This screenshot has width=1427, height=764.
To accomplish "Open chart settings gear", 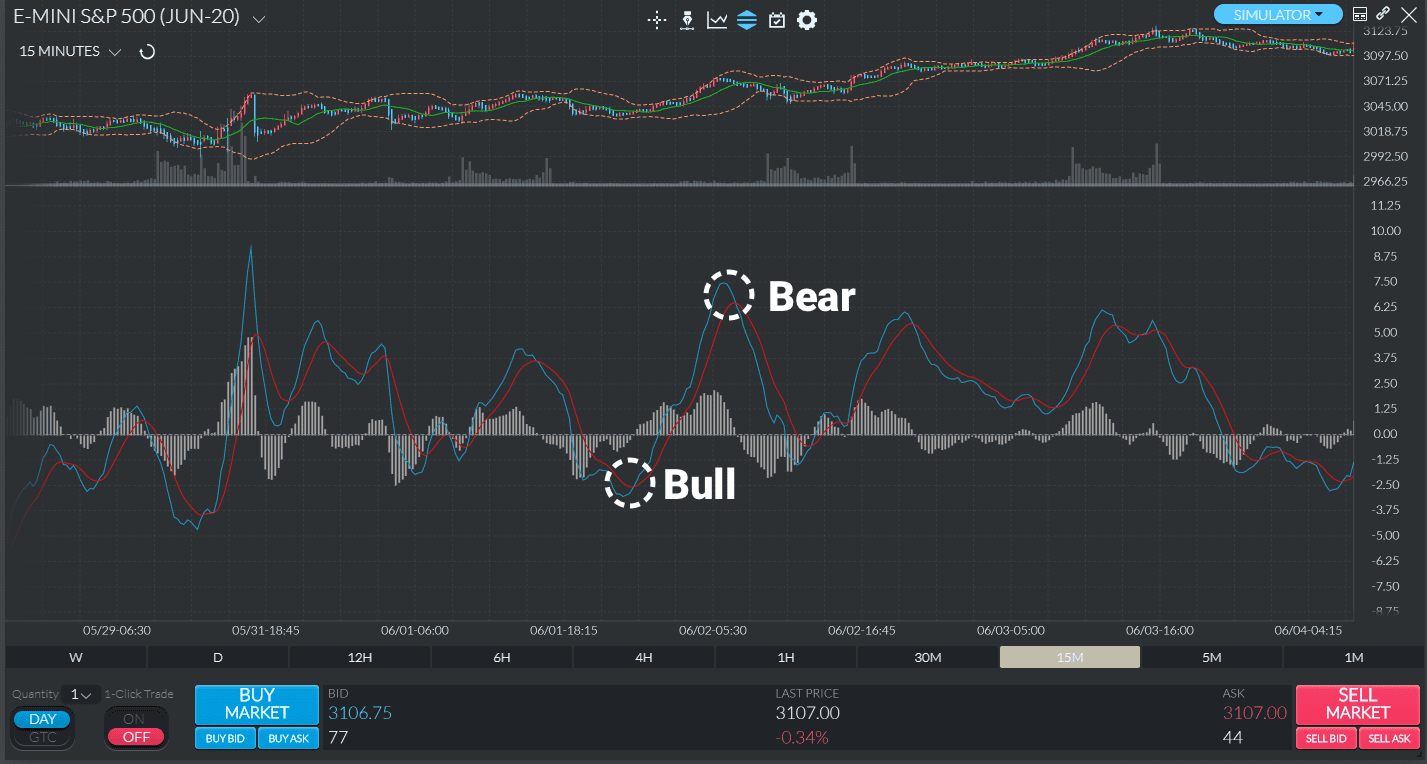I will [x=807, y=20].
